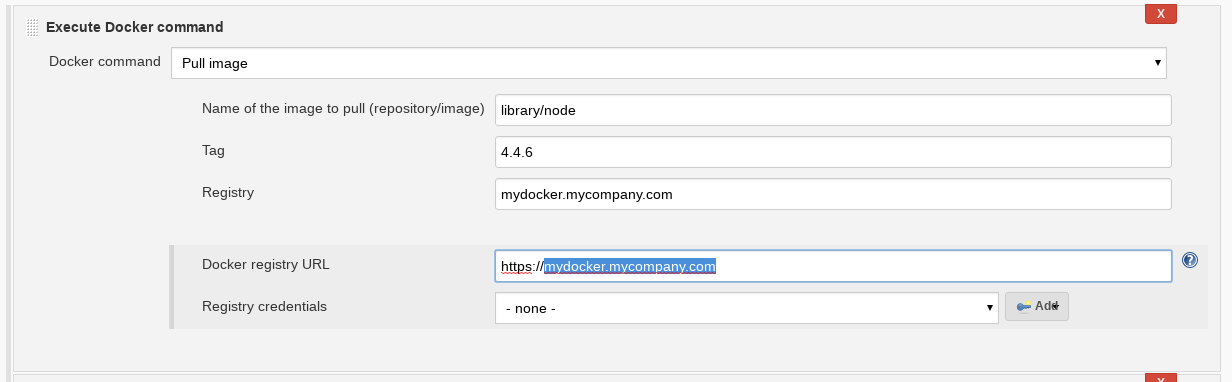Open the Docker command dropdown showing Pull image

[669, 63]
